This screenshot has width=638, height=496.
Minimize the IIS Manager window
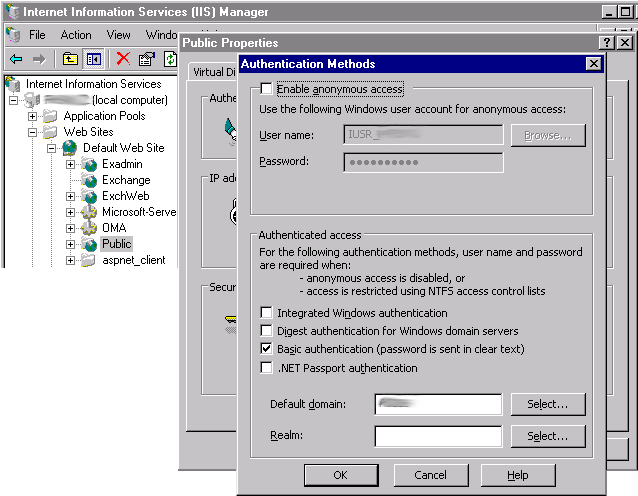[609, 11]
